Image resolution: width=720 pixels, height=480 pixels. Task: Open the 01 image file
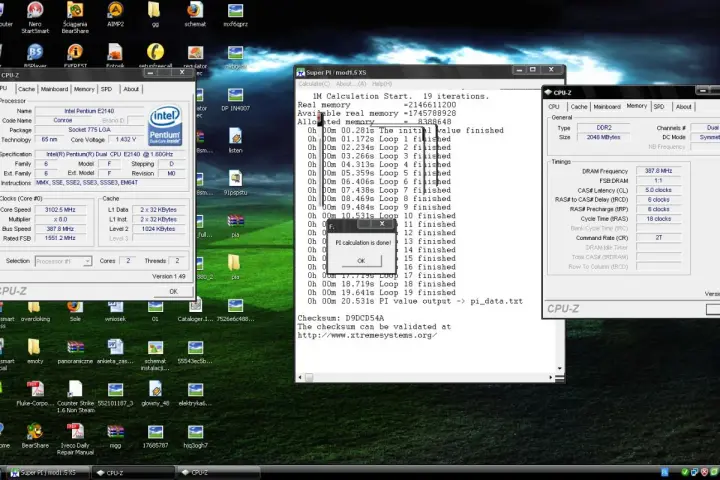click(155, 311)
